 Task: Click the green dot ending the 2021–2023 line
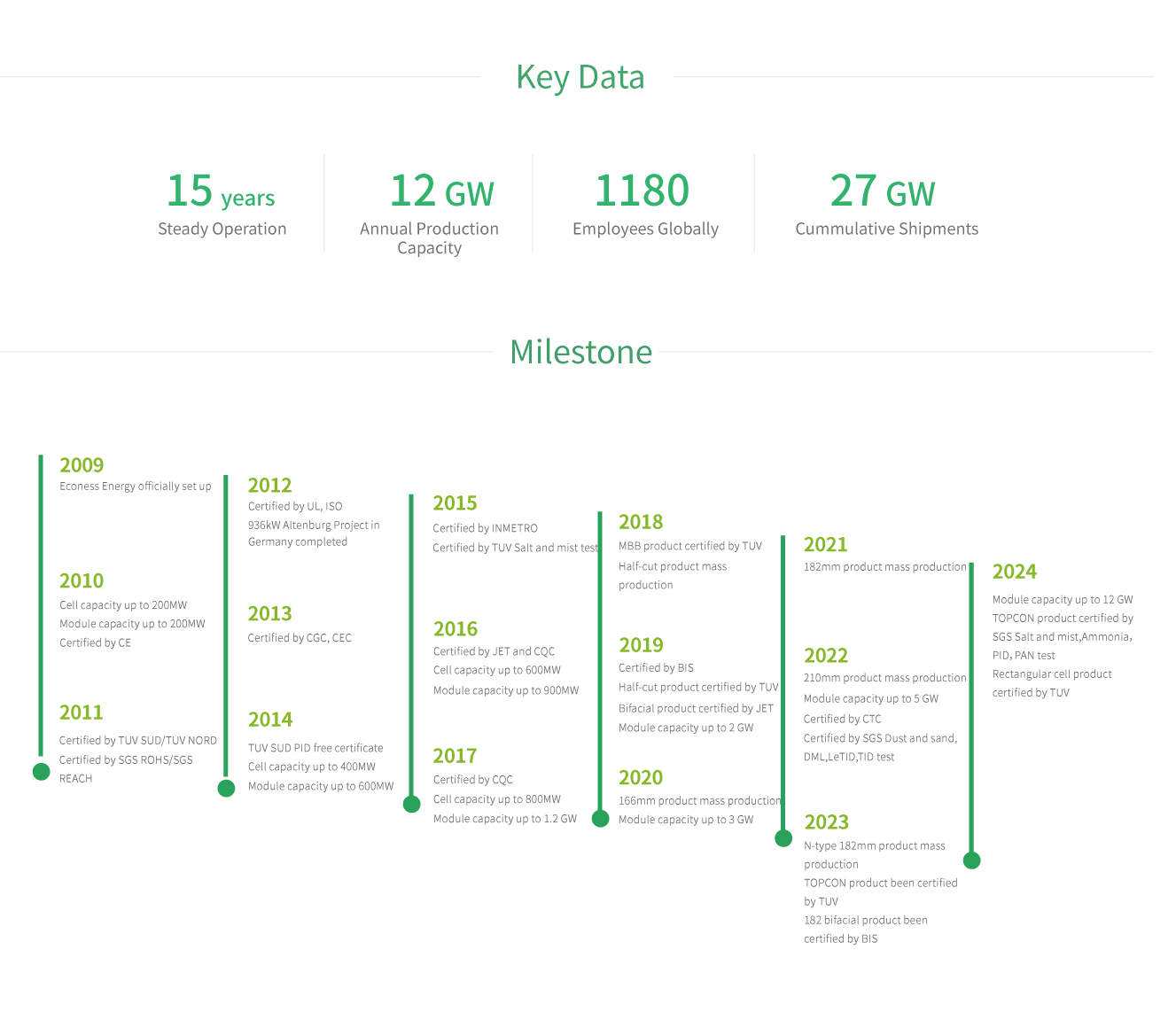pos(783,837)
